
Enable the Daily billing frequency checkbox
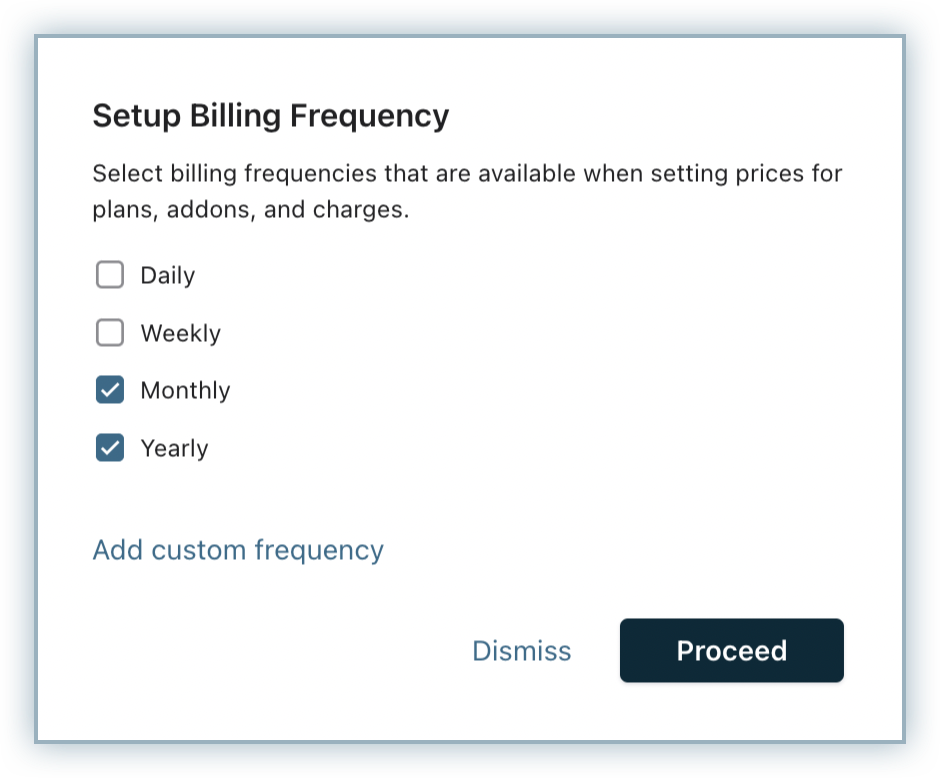110,275
